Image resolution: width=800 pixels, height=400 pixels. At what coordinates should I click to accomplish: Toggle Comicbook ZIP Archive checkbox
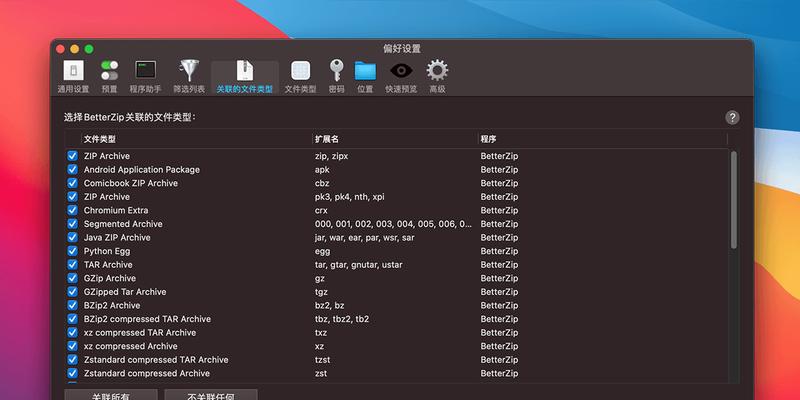(x=72, y=183)
